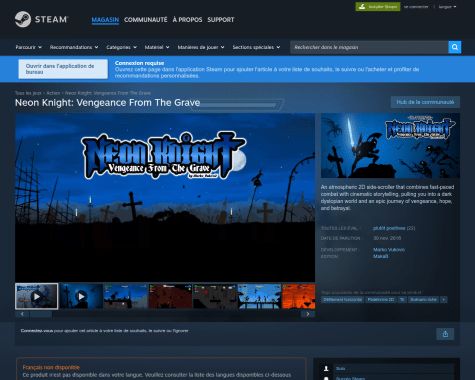
Task: Click the Installer Steam green button
Action: click(x=378, y=7)
